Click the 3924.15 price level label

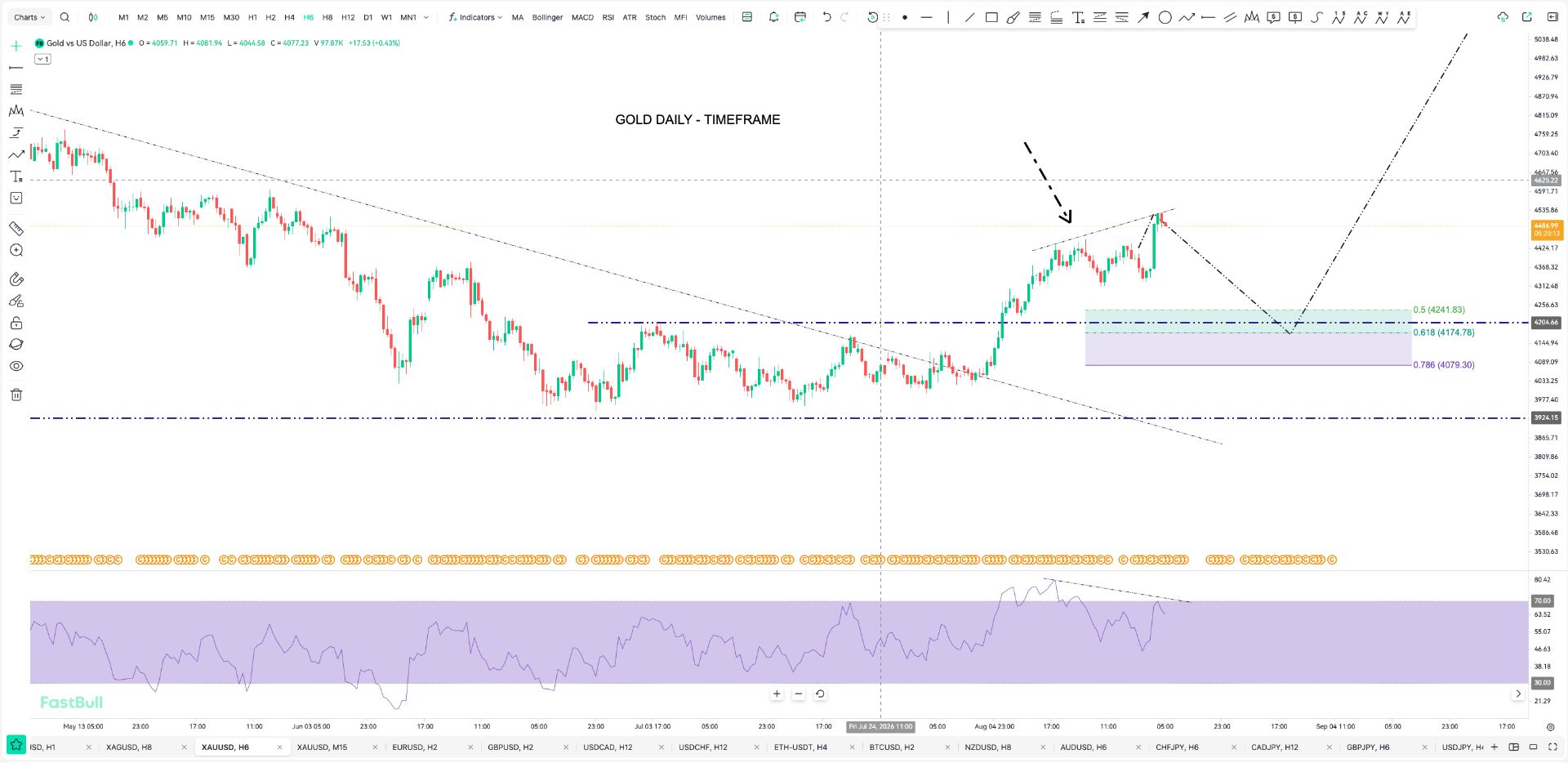click(1546, 417)
